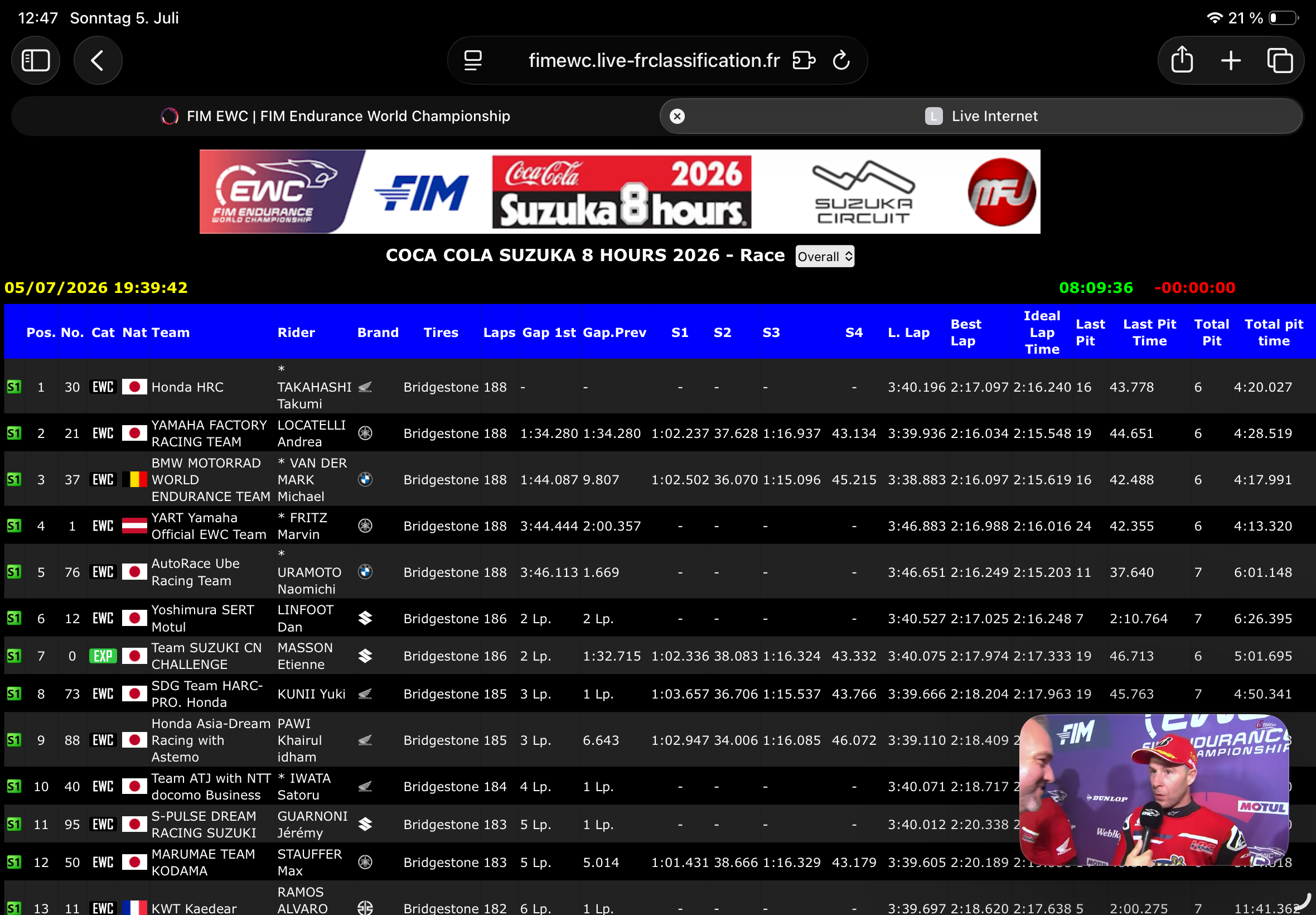The image size is (1316, 915).
Task: Tap the Austrian flag for YART Yamaha
Action: [134, 526]
